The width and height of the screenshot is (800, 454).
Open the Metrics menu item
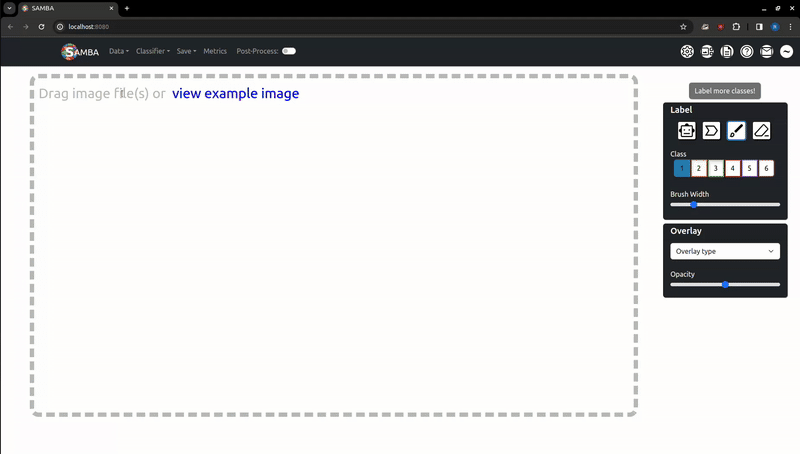(215, 51)
